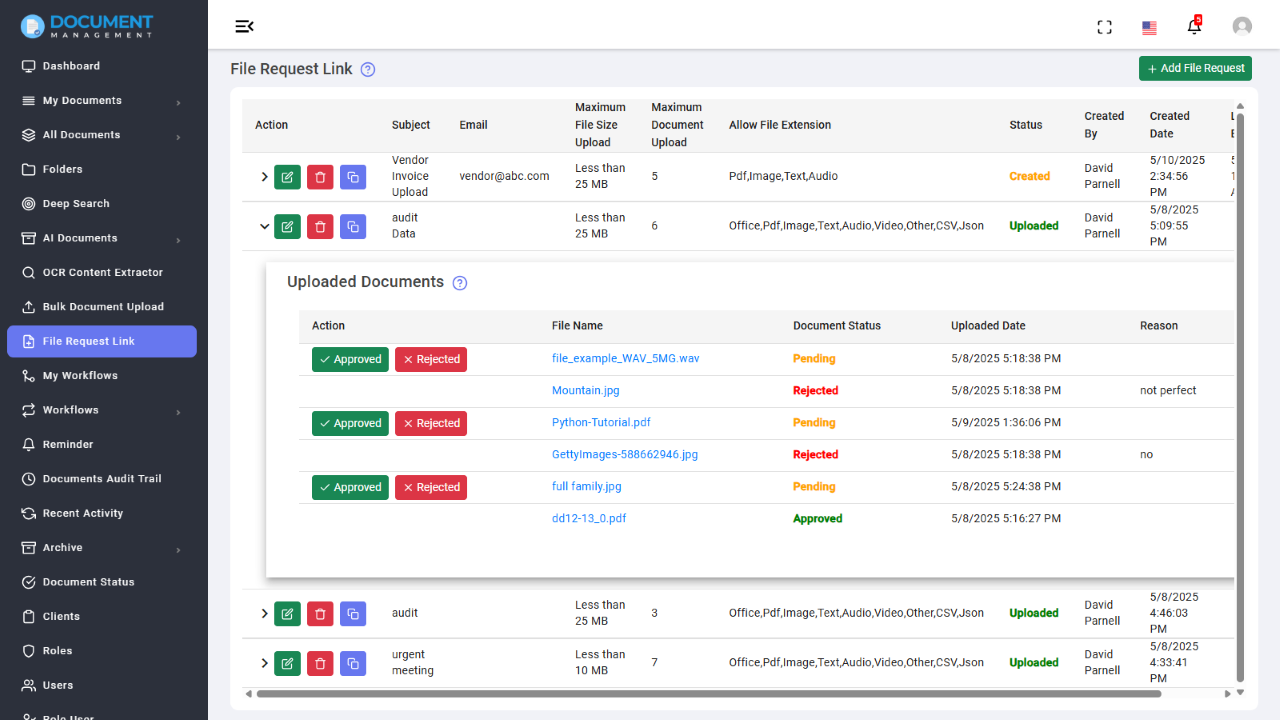1280x720 pixels.
Task: Open the notification bell
Action: point(1194,27)
